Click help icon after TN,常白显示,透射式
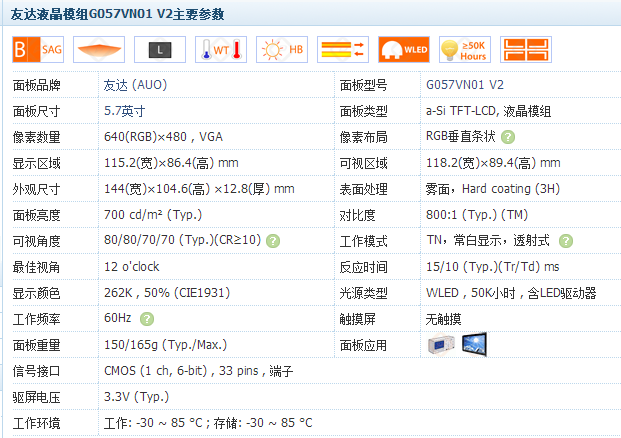Image resolution: width=621 pixels, height=438 pixels. pos(566,241)
